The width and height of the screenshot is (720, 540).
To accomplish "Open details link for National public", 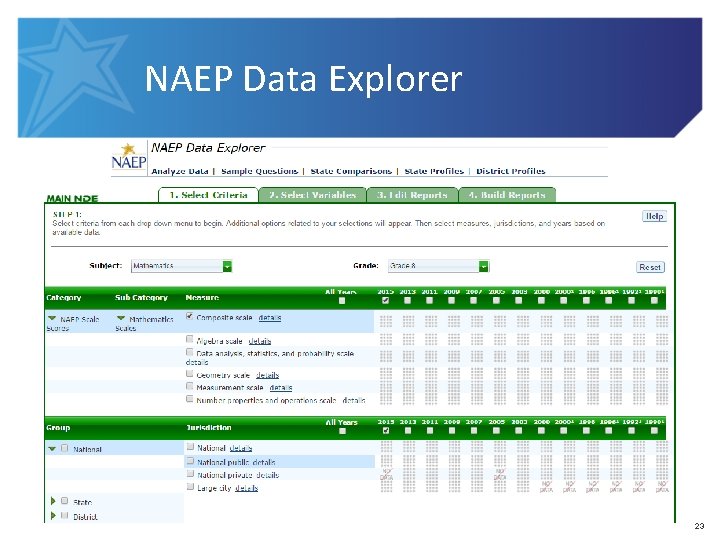I will [264, 462].
